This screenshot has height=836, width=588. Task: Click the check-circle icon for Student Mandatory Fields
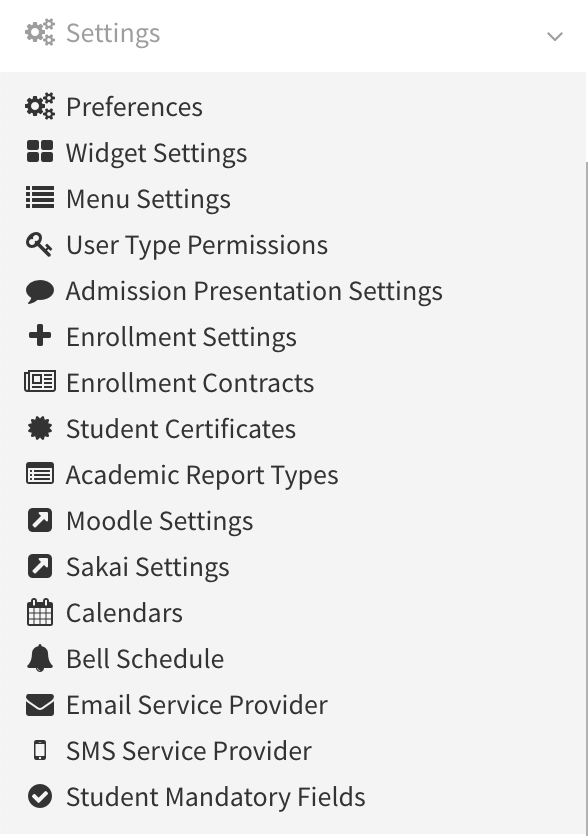coord(40,797)
